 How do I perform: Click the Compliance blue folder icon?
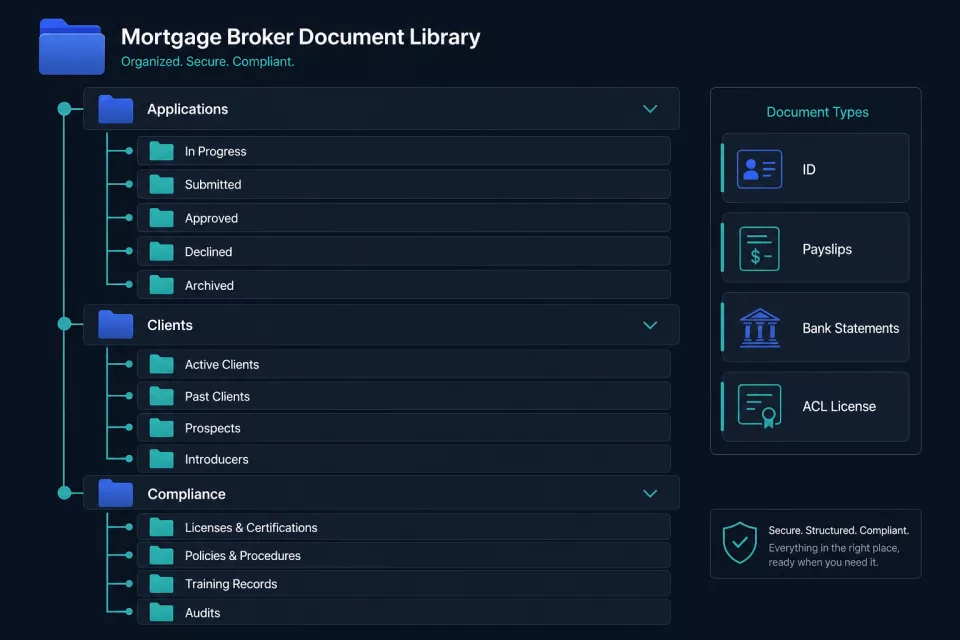(116, 493)
